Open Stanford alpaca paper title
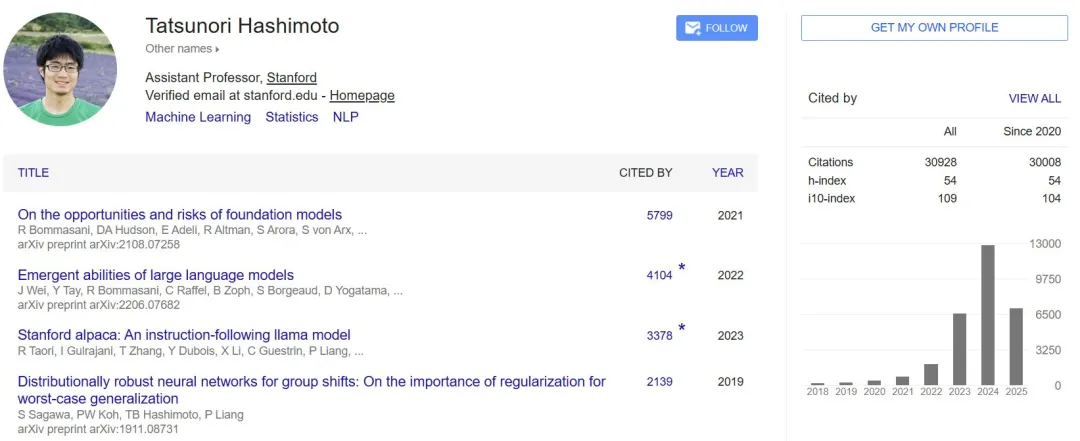The height and width of the screenshot is (441, 1080). tap(184, 335)
